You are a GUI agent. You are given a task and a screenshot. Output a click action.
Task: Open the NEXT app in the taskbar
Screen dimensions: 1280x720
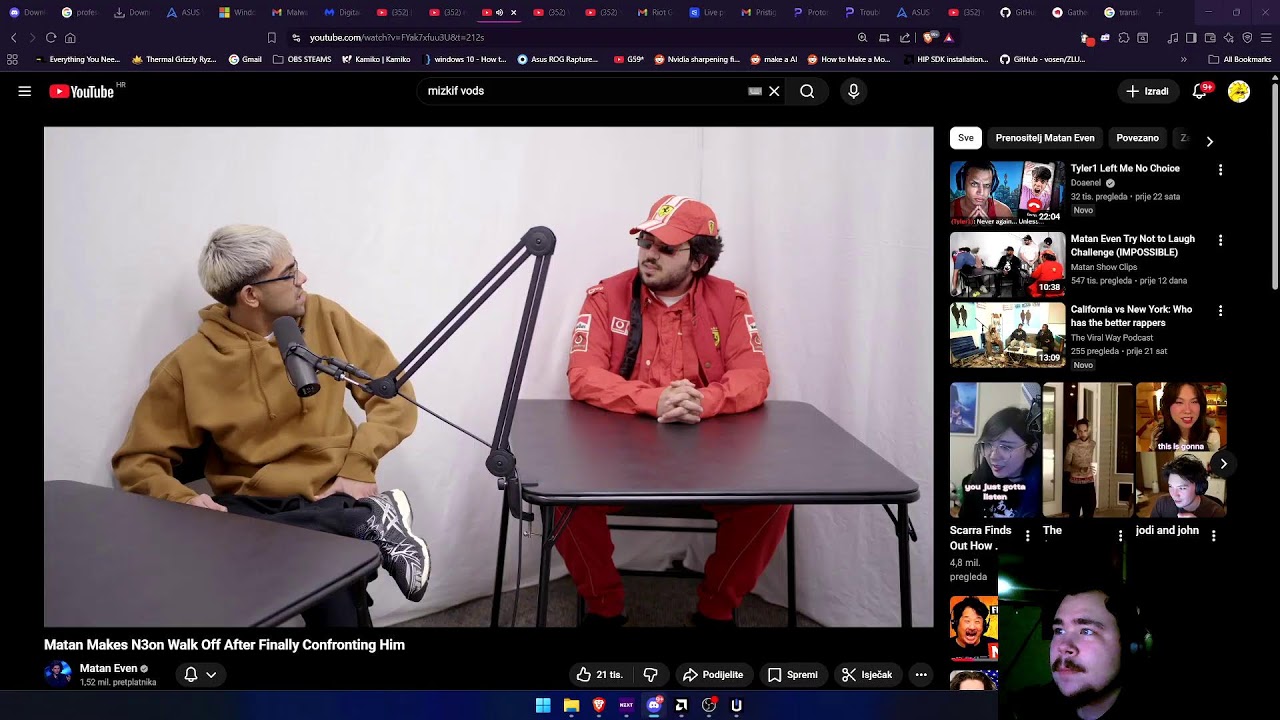click(x=626, y=705)
